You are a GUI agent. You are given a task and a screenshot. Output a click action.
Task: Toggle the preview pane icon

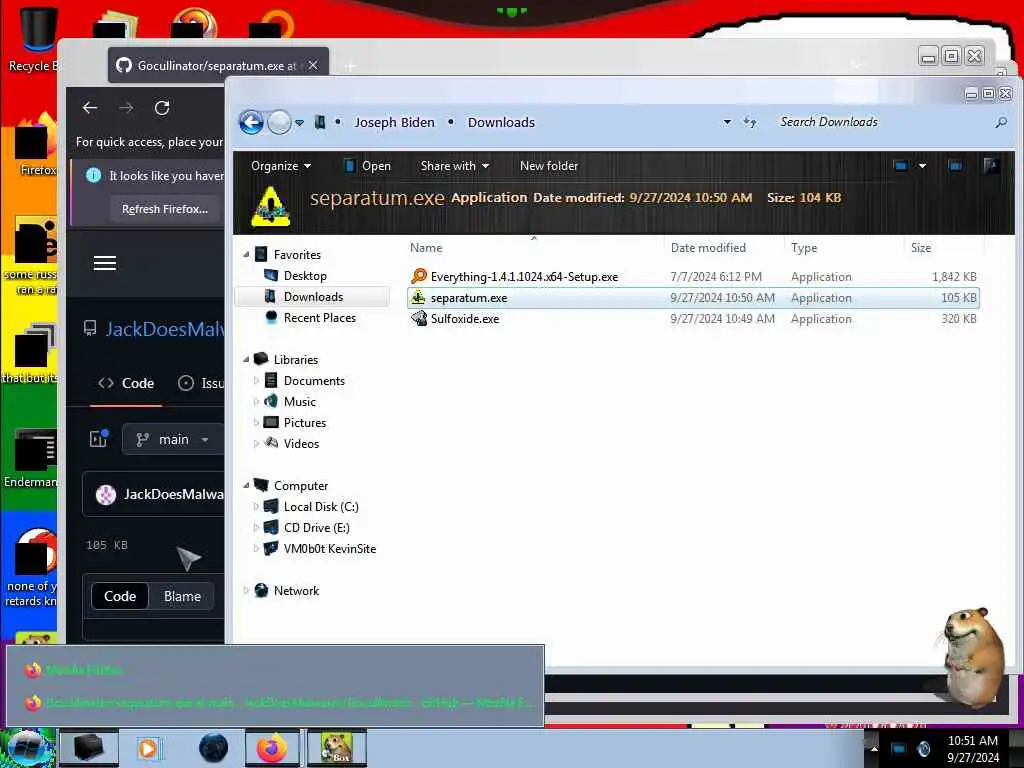point(955,166)
